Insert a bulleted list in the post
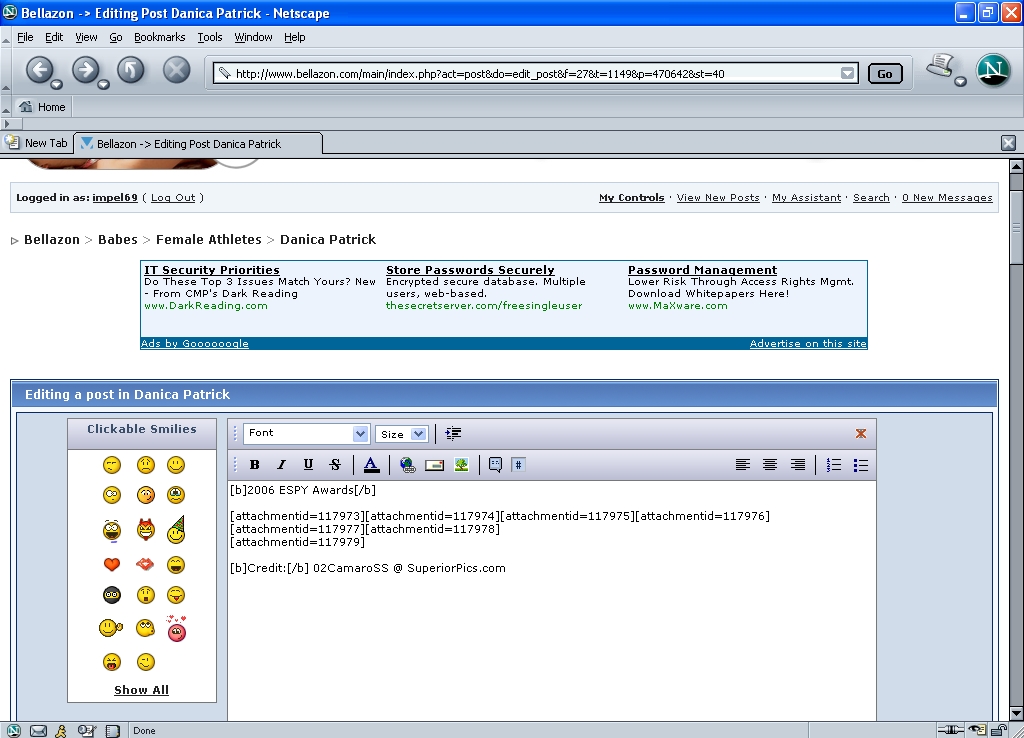Viewport: 1024px width, 738px height. coord(861,465)
